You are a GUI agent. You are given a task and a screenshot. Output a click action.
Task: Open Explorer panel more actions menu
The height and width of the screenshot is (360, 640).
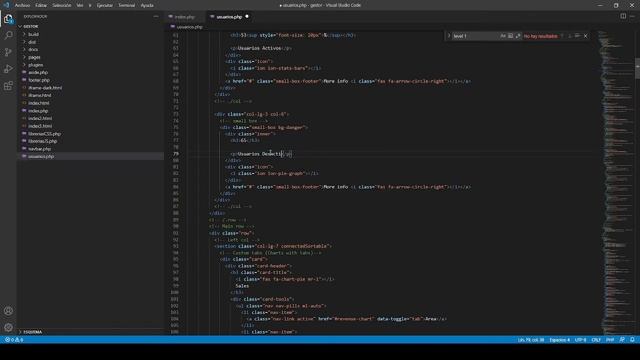point(156,16)
